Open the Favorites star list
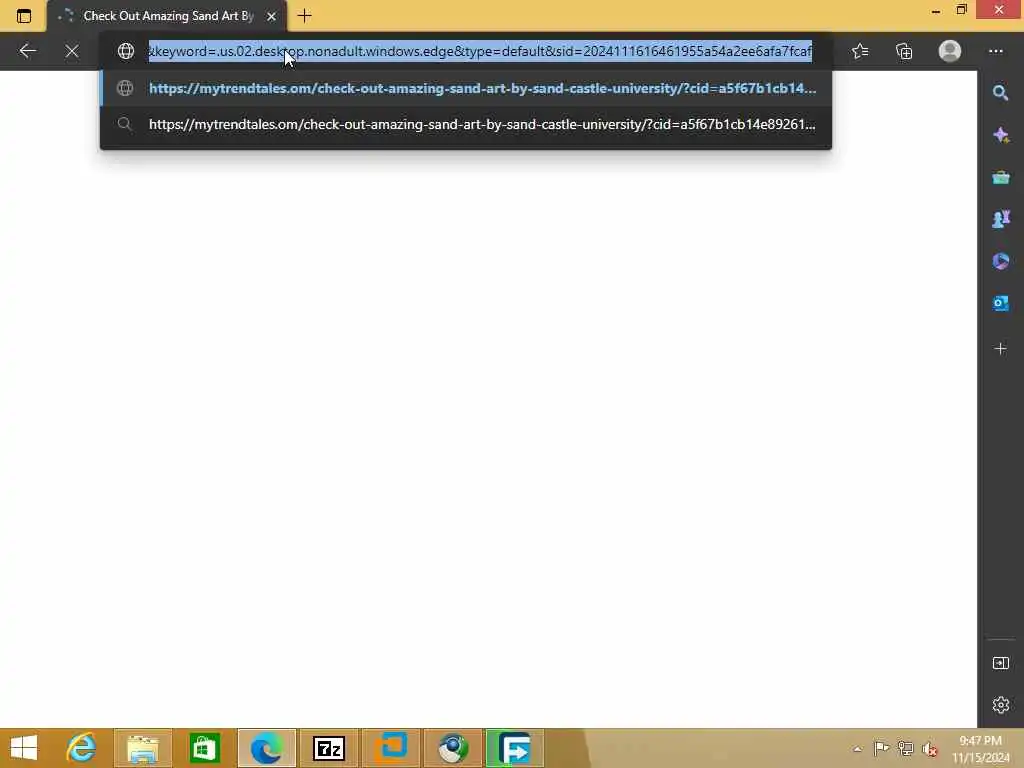Image resolution: width=1024 pixels, height=768 pixels. tap(860, 51)
